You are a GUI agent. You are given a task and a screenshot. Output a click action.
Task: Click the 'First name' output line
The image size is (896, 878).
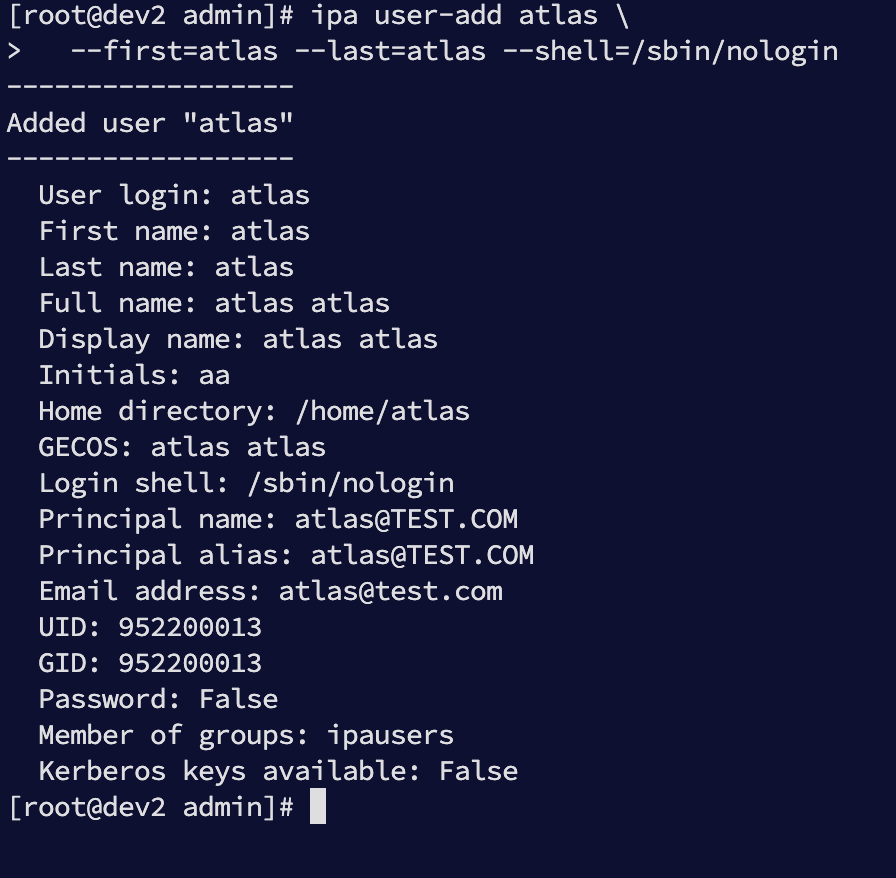pos(174,231)
